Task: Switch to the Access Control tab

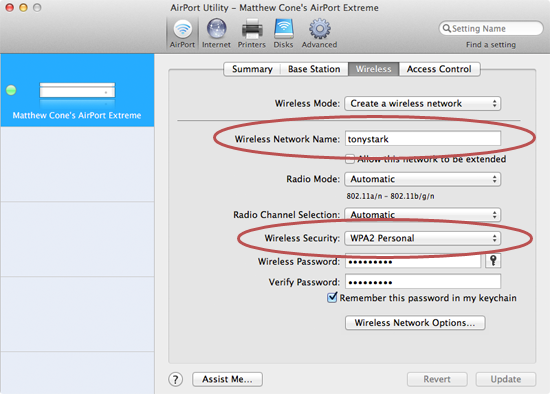Action: [439, 69]
